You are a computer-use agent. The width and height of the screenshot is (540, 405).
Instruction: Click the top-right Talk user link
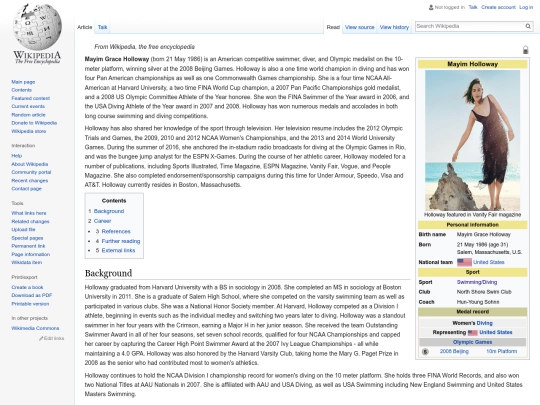coord(473,7)
